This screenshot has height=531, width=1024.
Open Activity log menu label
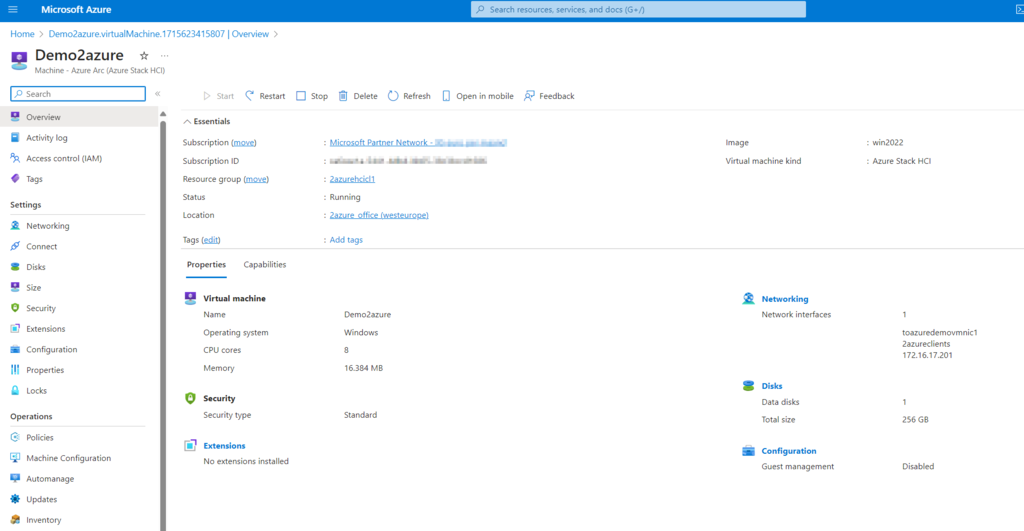click(x=47, y=138)
